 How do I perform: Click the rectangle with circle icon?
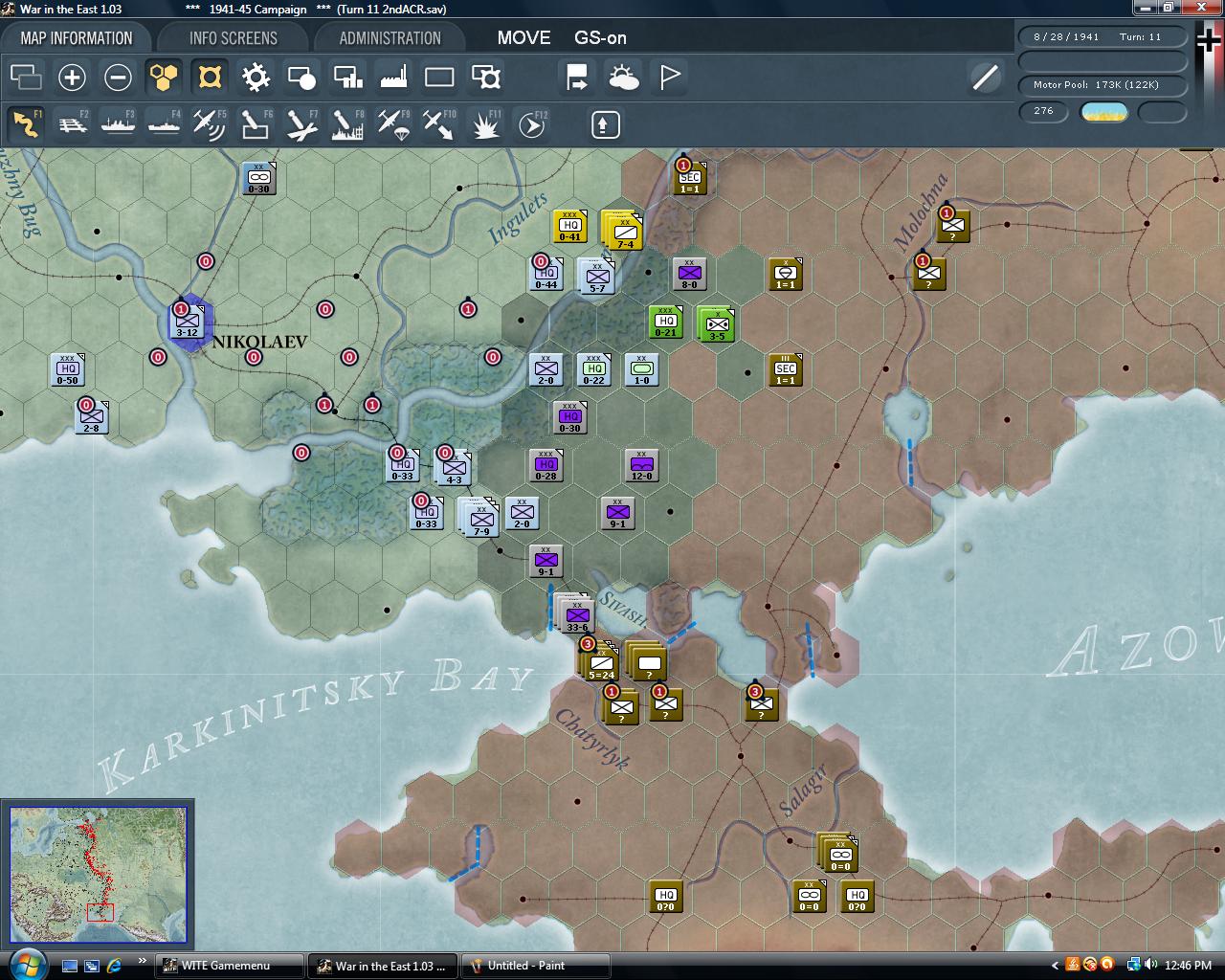[x=301, y=78]
